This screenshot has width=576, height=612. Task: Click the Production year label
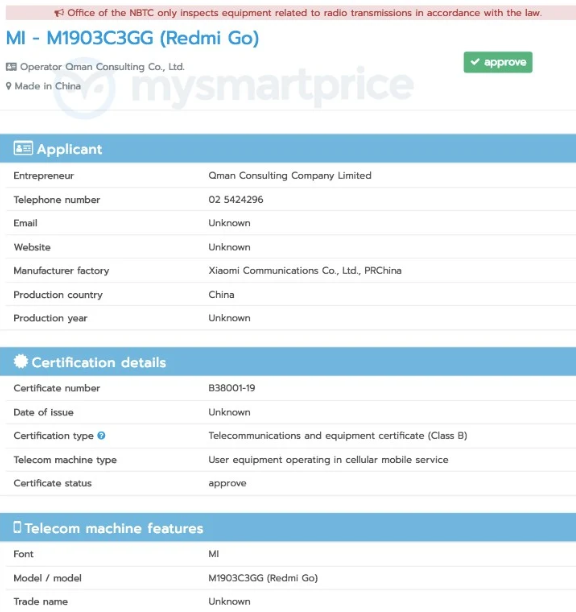[50, 318]
